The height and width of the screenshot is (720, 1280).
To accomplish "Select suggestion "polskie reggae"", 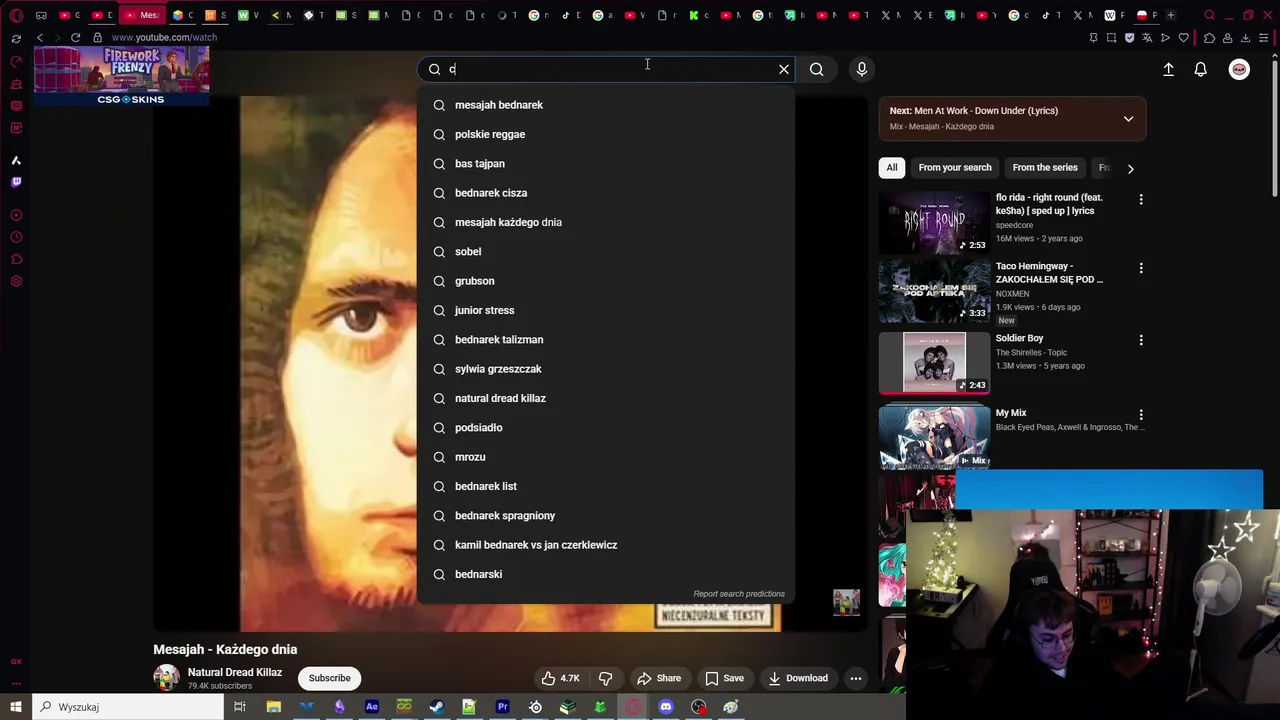I will tap(606, 134).
